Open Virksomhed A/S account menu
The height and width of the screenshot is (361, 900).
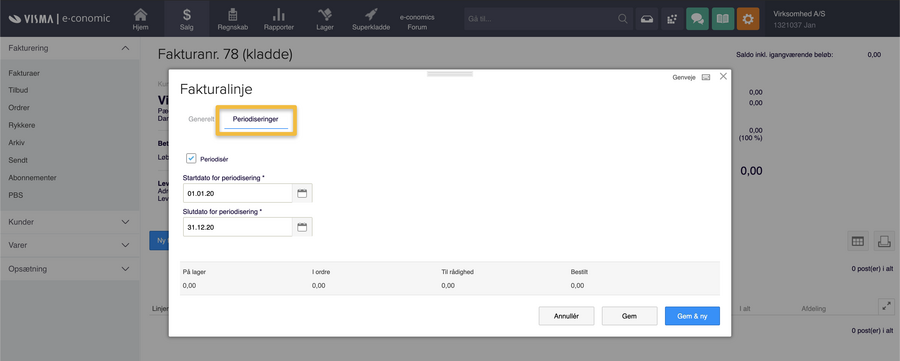pos(800,19)
